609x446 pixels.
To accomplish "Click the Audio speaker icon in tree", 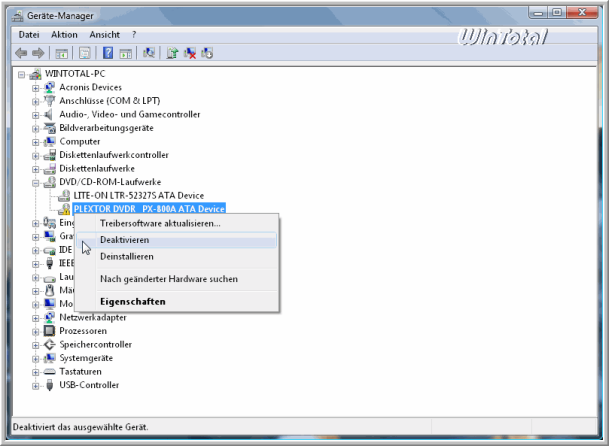I will click(49, 114).
